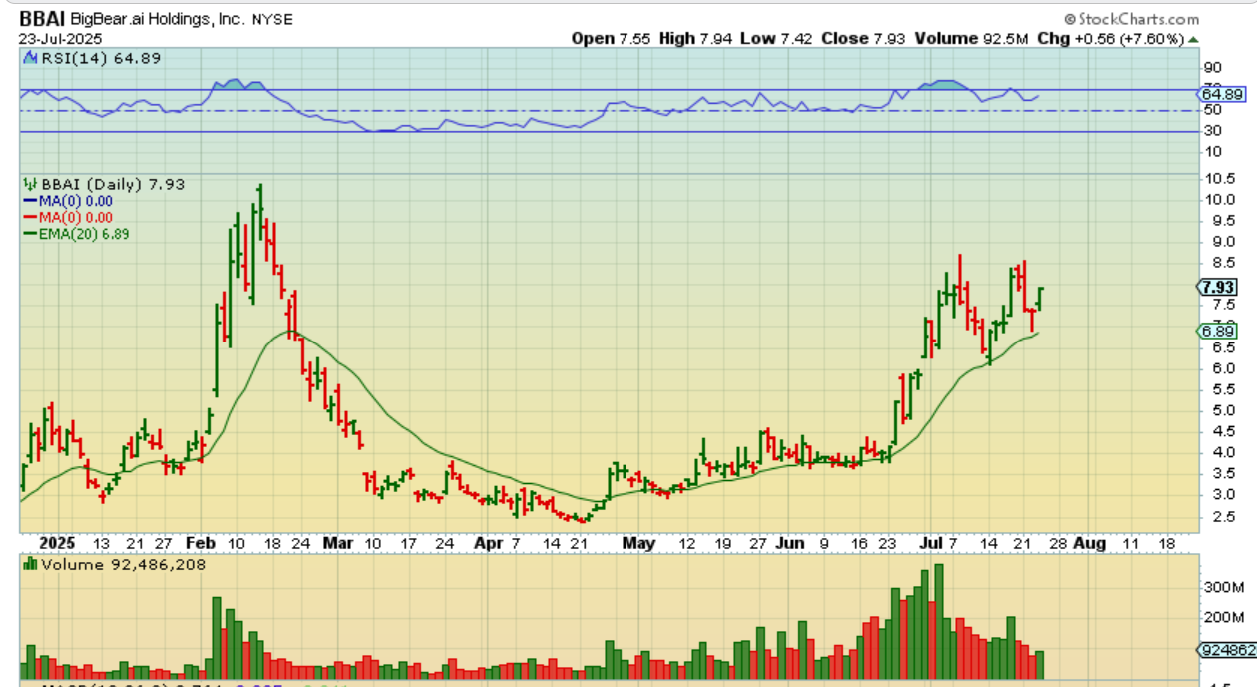
Task: Click the green EMA(20) legend line swatch
Action: [x=30, y=233]
